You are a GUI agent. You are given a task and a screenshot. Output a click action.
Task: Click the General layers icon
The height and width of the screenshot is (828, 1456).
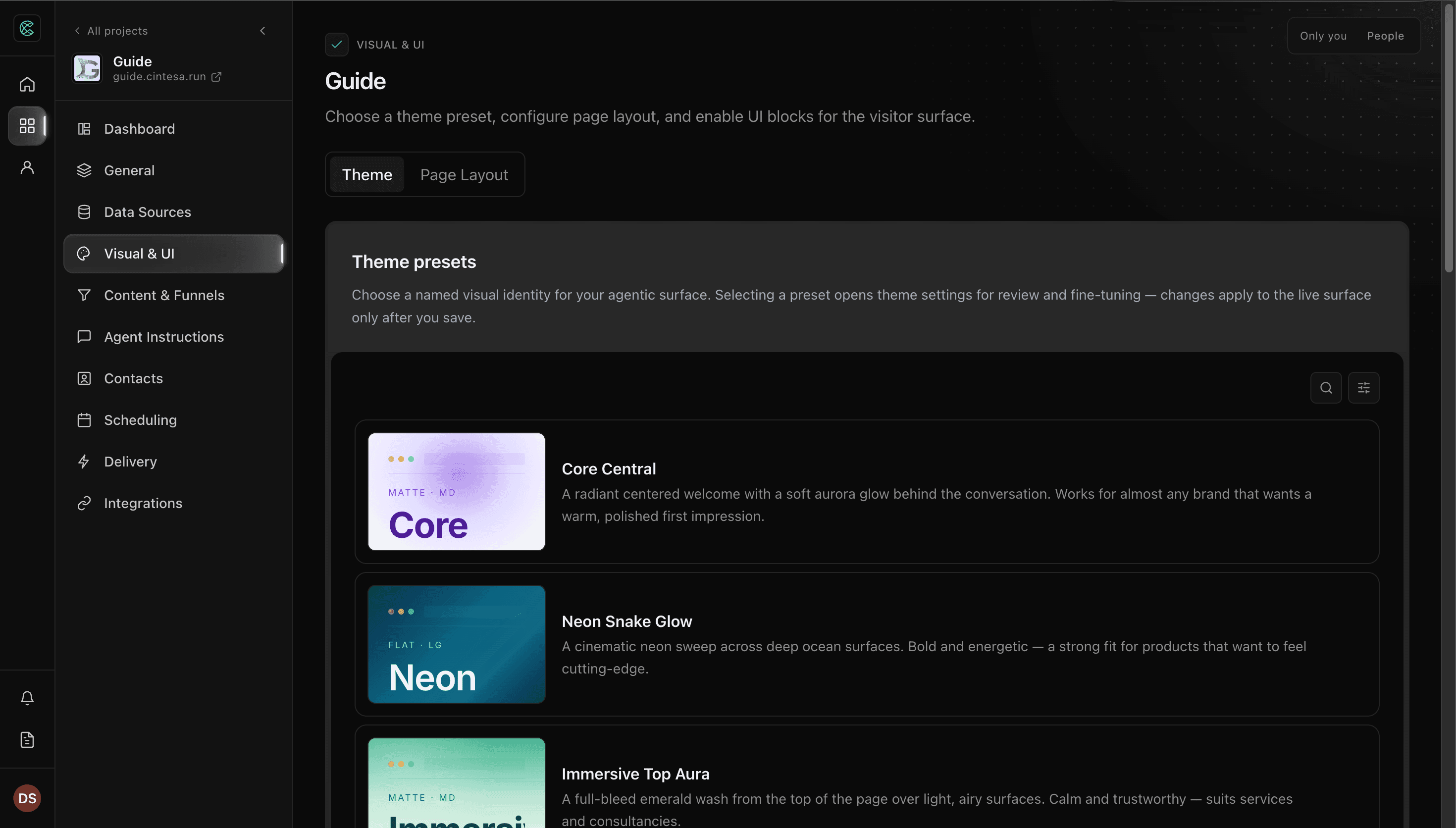coord(84,170)
